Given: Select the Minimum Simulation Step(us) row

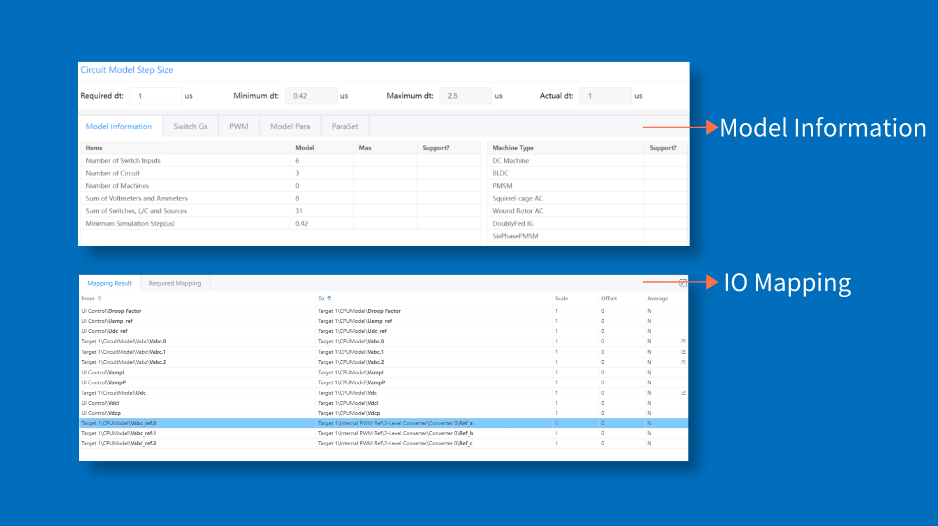Looking at the screenshot, I should coord(281,223).
